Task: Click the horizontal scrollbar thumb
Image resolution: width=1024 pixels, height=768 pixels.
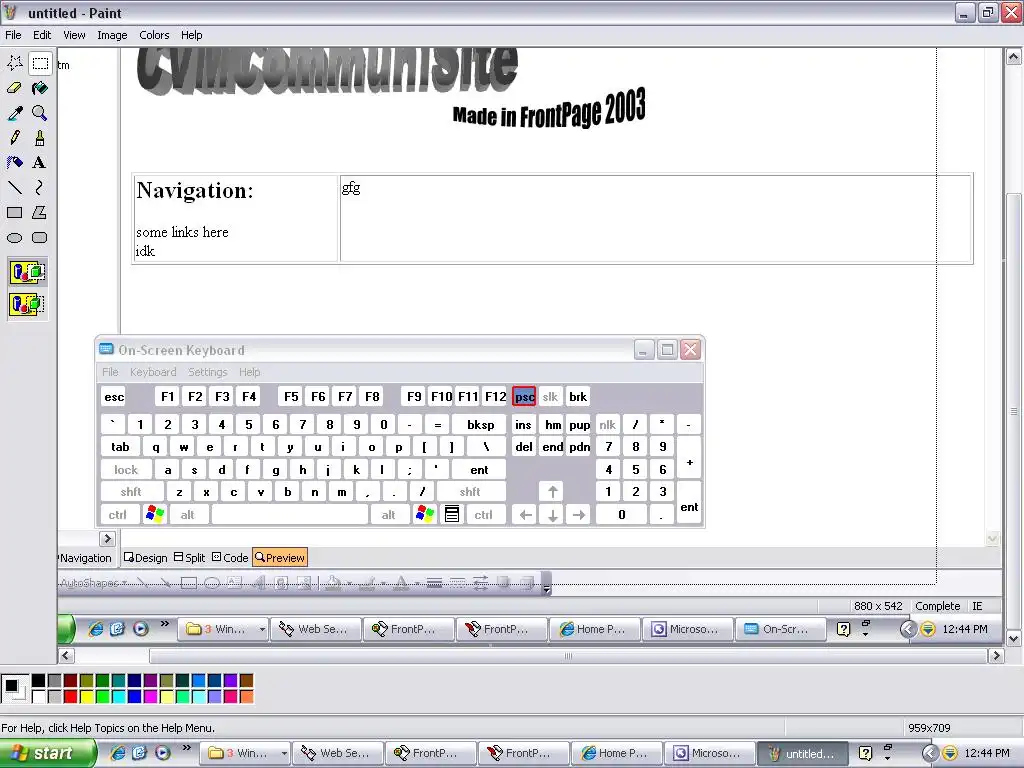Action: coord(568,655)
